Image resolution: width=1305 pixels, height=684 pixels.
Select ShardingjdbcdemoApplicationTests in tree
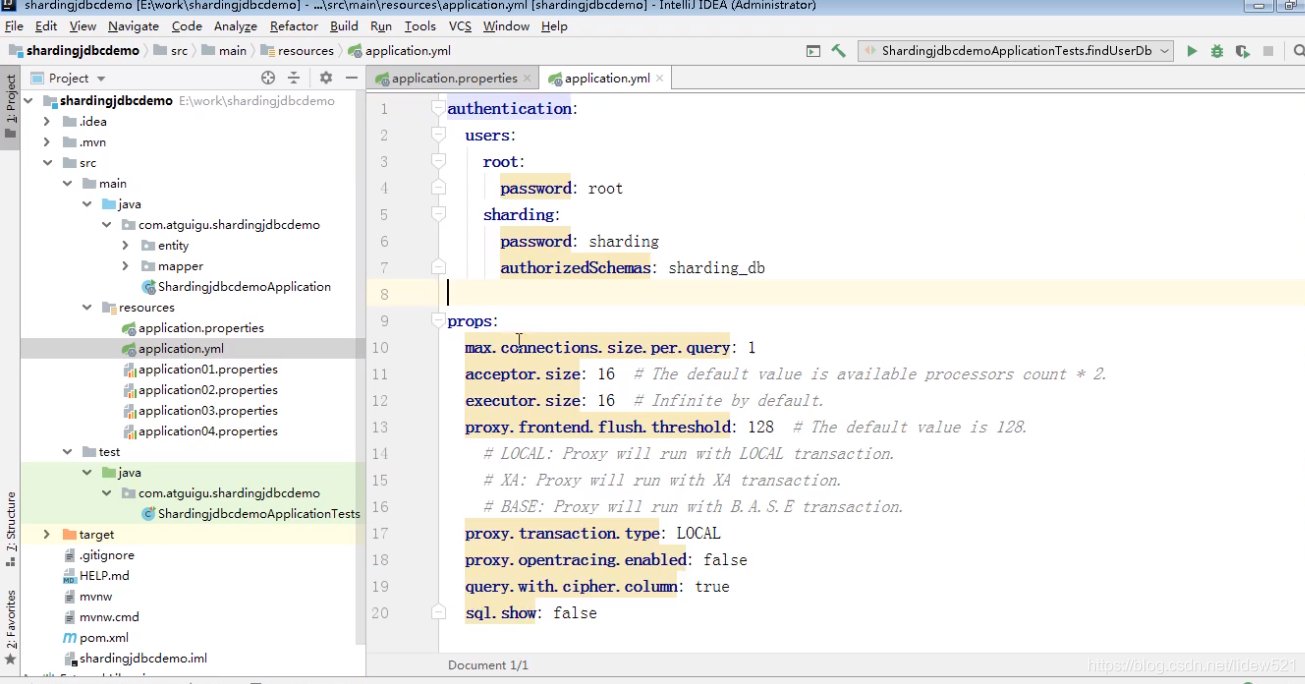pos(259,514)
